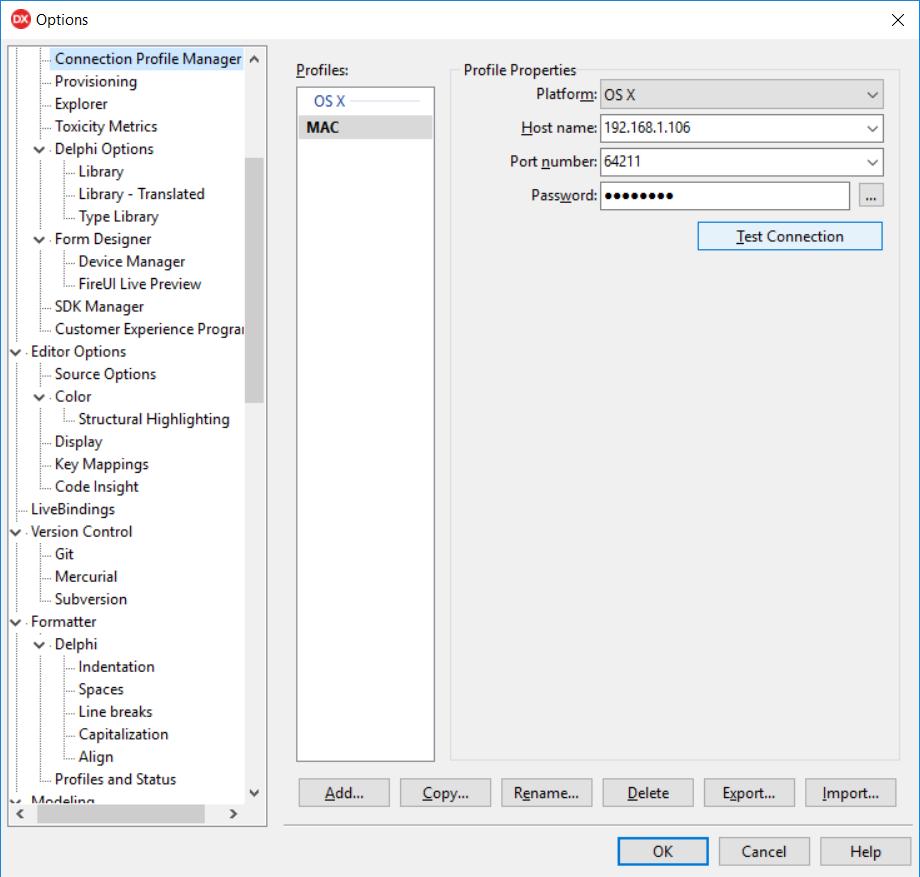Select Library - Translated tree item
Viewport: 920px width, 877px height.
point(141,194)
